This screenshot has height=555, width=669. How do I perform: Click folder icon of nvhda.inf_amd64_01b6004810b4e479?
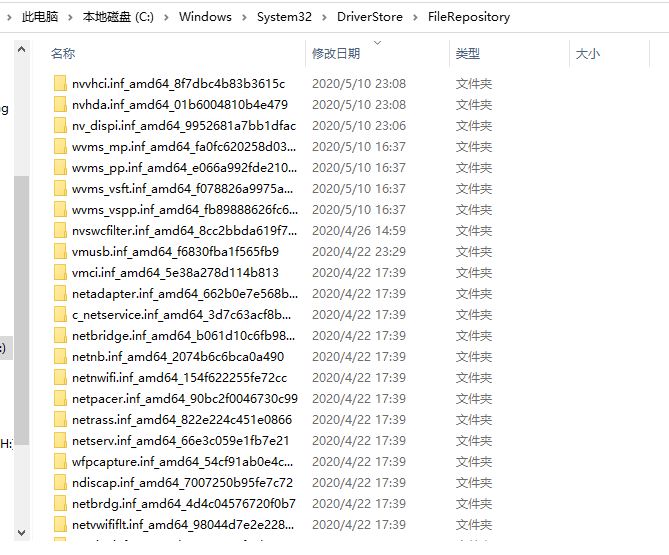pos(60,105)
